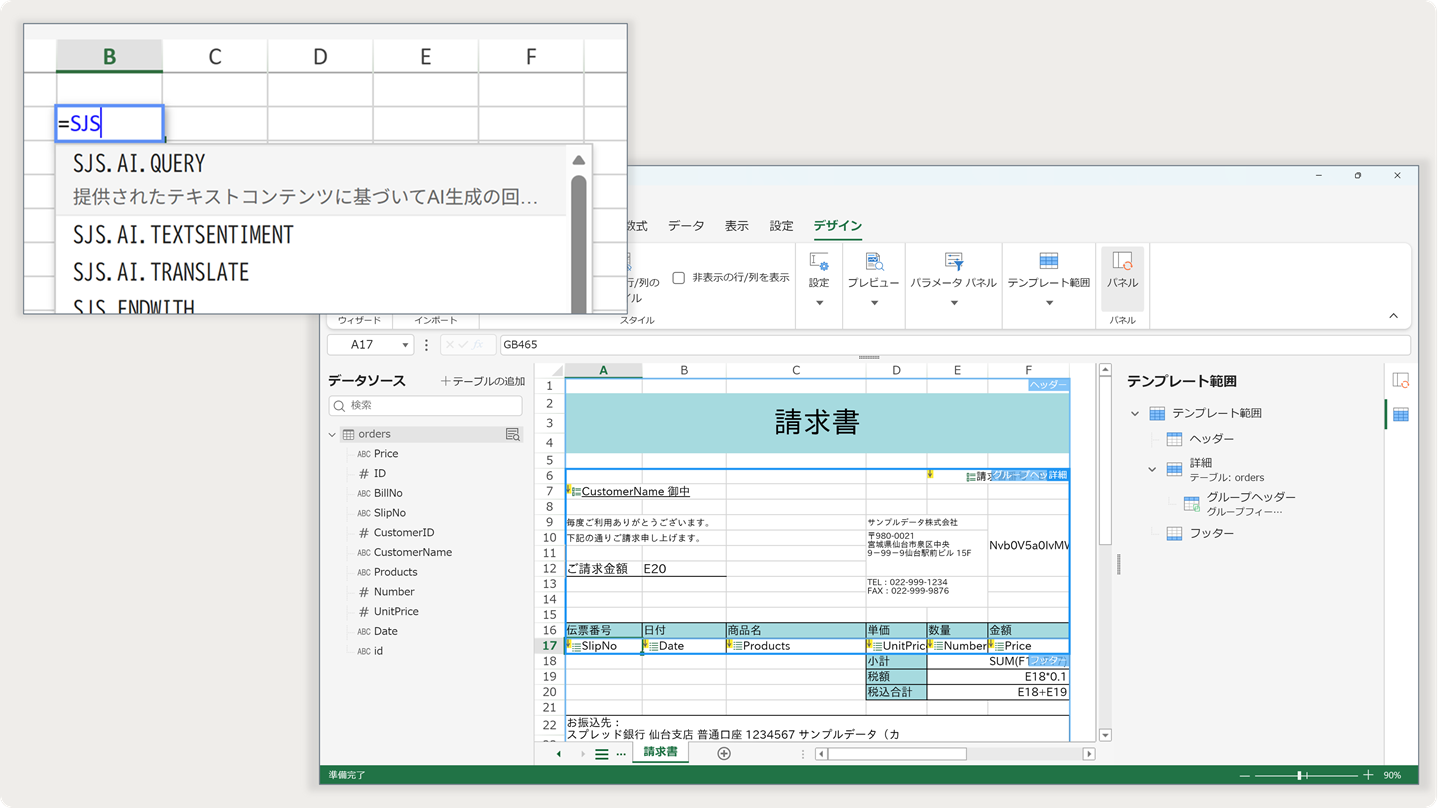Click the search magnifier in data source panel
This screenshot has width=1438, height=808.
[x=339, y=406]
